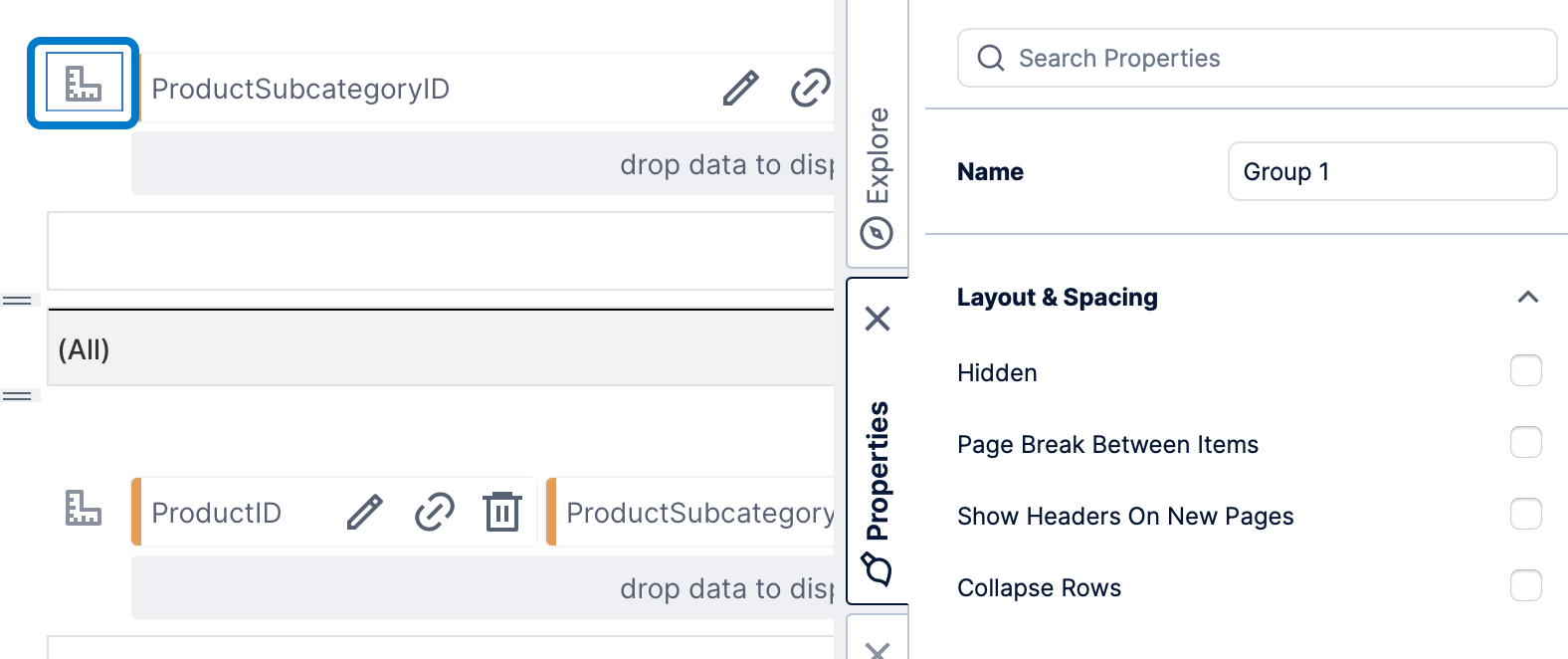The width and height of the screenshot is (1568, 659).
Task: Click the upper row resize handle above (All)
Action: [17, 300]
